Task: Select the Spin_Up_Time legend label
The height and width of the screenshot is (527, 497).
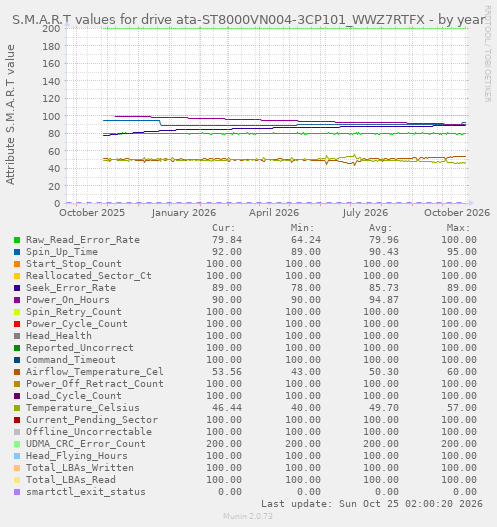Action: tap(62, 252)
